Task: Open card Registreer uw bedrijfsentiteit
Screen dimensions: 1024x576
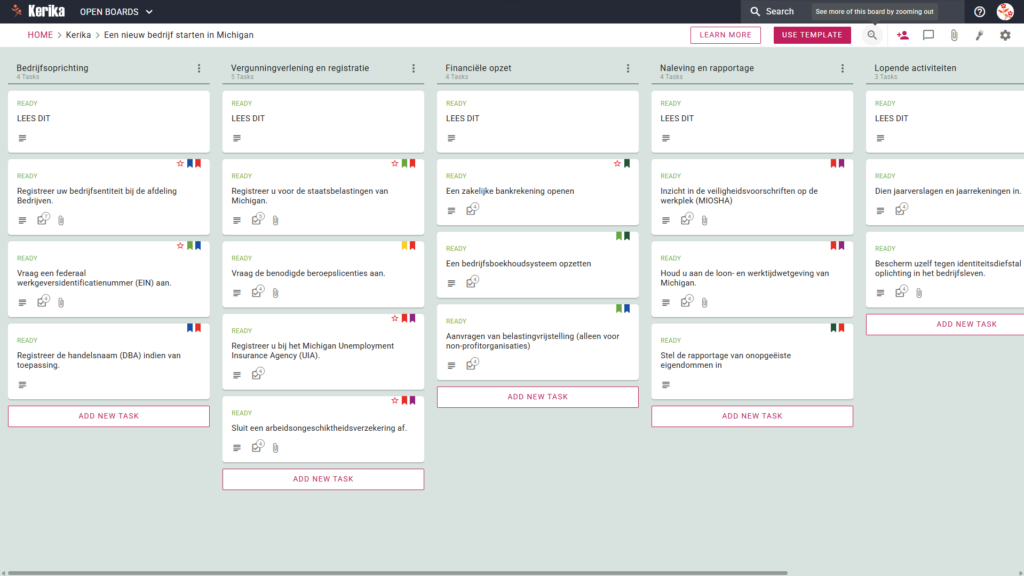Action: click(x=108, y=197)
